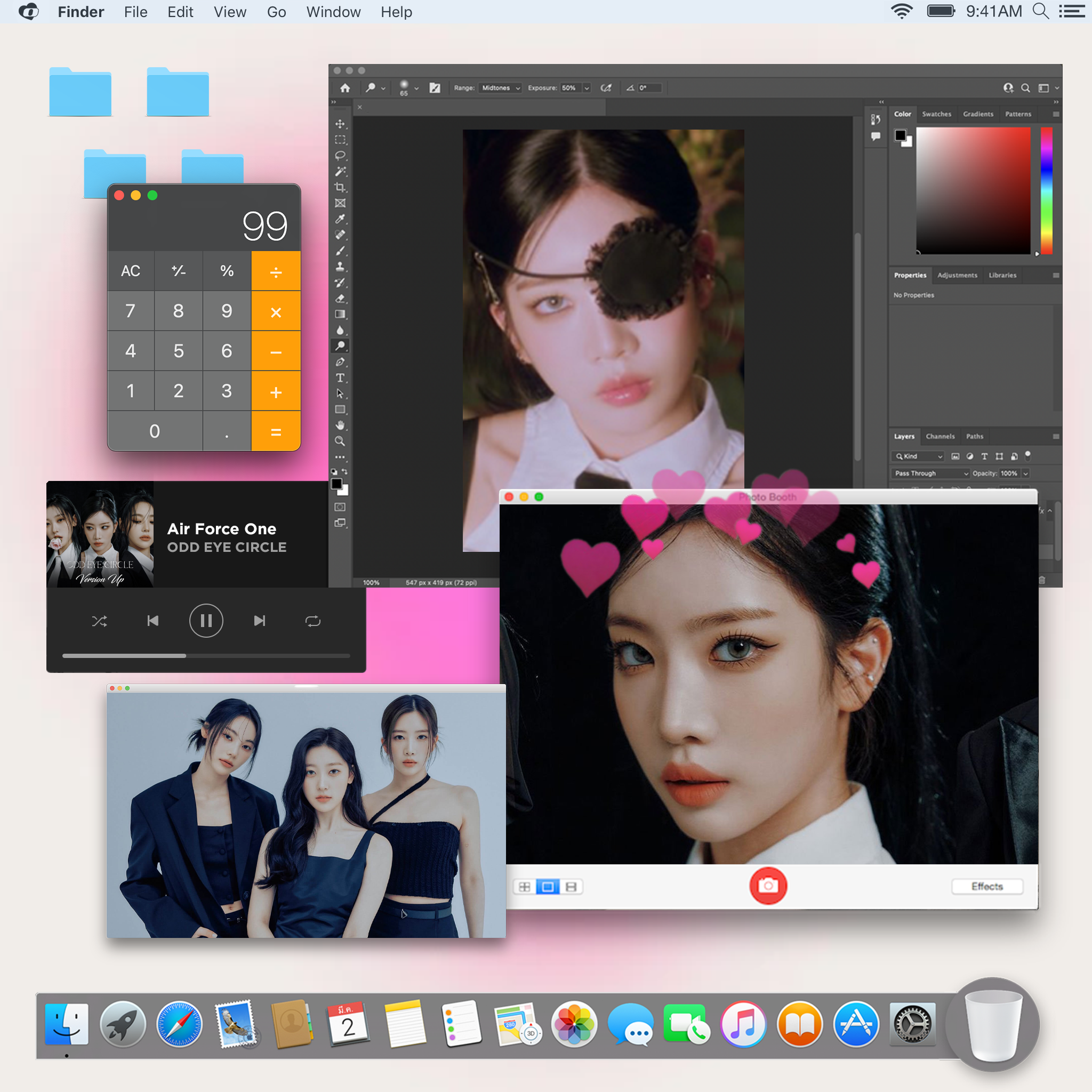Open the Go menu in the menu bar
The height and width of the screenshot is (1092, 1092).
(276, 12)
